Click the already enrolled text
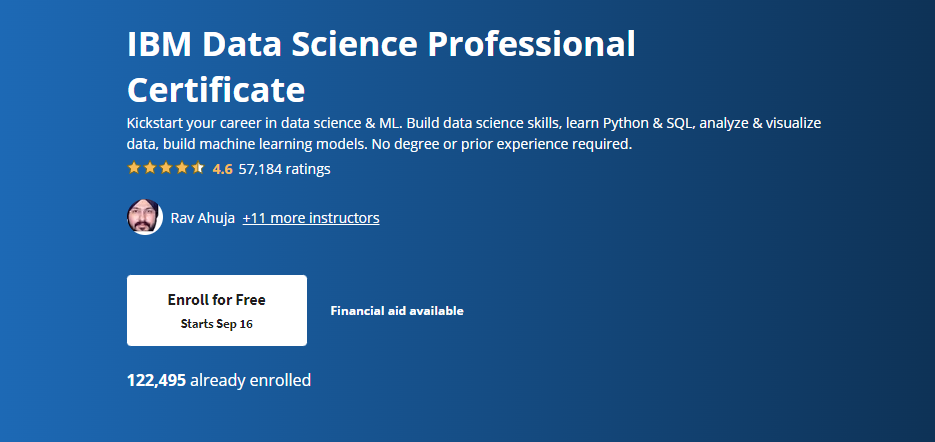Screen dimensions: 935x442 (x=250, y=380)
